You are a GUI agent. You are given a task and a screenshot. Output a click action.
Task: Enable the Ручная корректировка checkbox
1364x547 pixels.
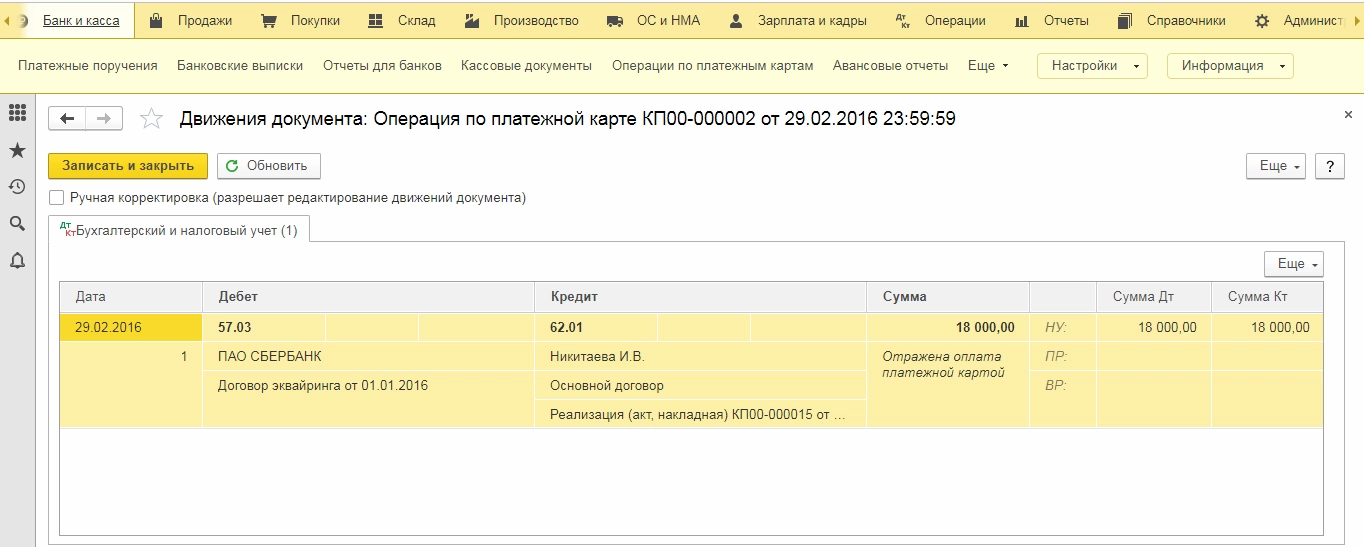tap(57, 198)
